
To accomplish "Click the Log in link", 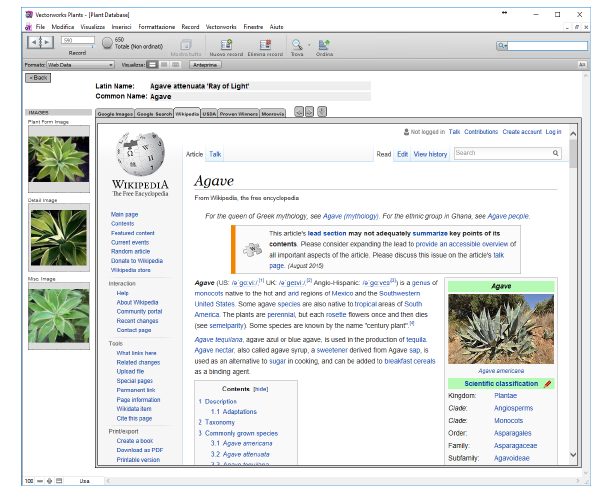I will 553,132.
